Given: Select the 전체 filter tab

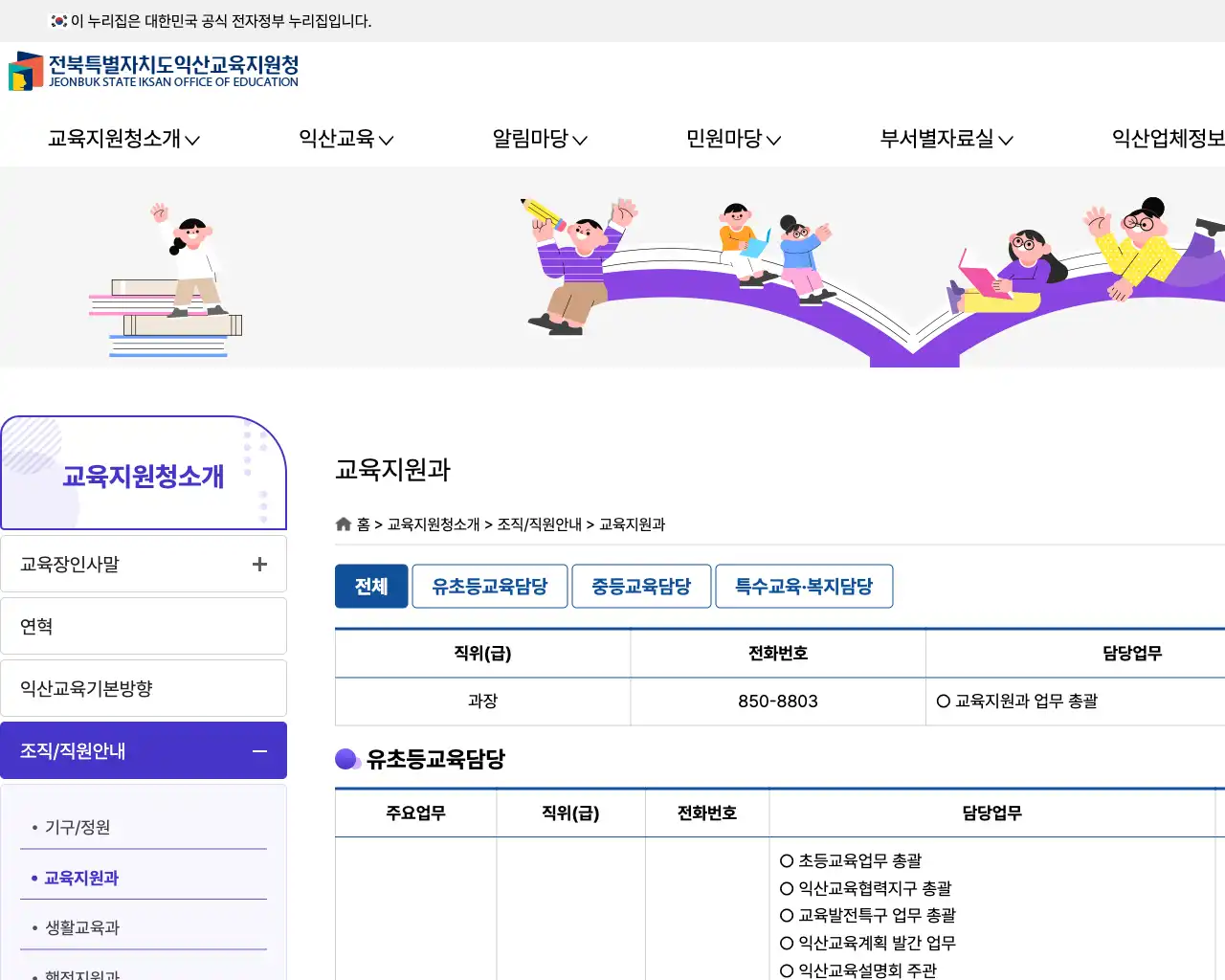Looking at the screenshot, I should click(x=371, y=586).
